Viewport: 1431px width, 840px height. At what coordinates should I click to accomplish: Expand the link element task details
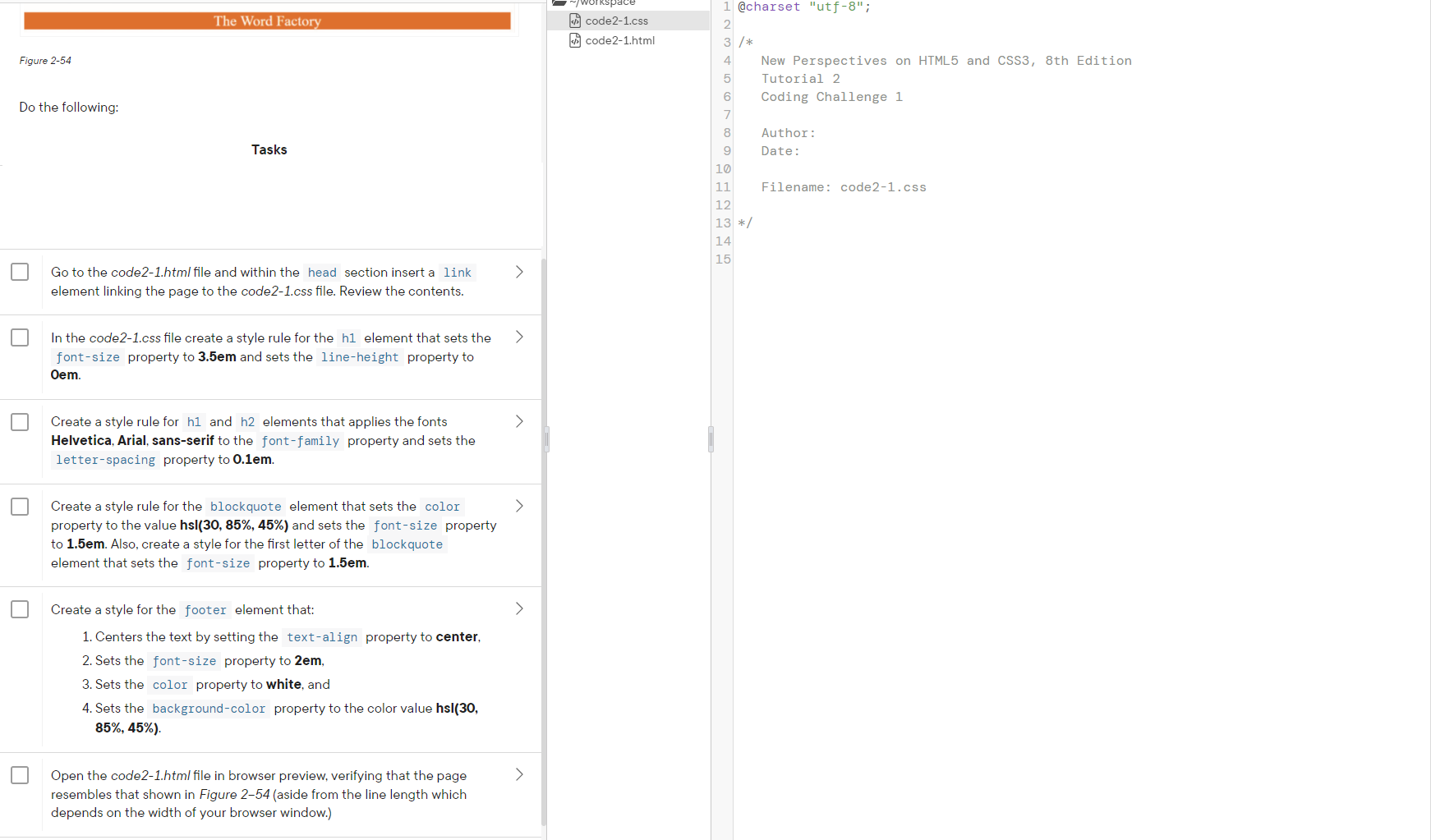coord(519,271)
